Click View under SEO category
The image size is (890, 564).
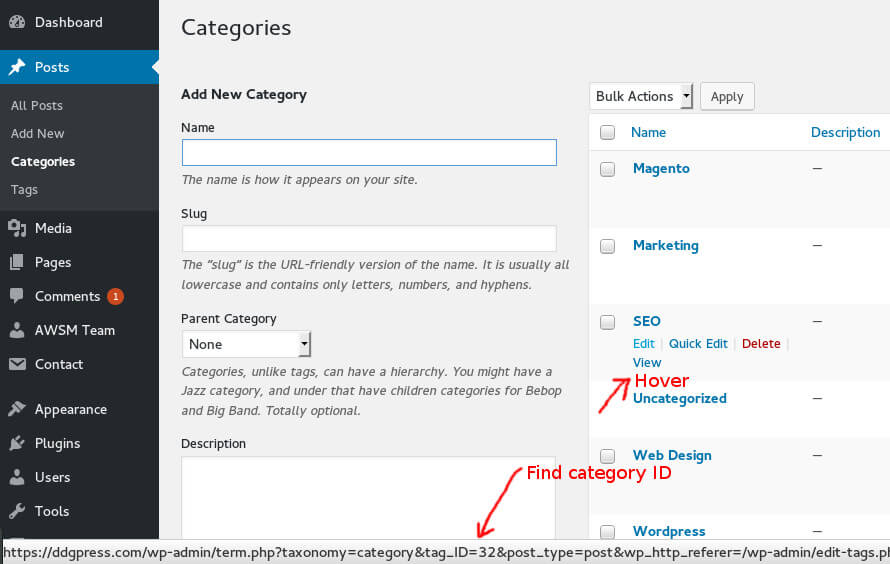click(x=647, y=363)
